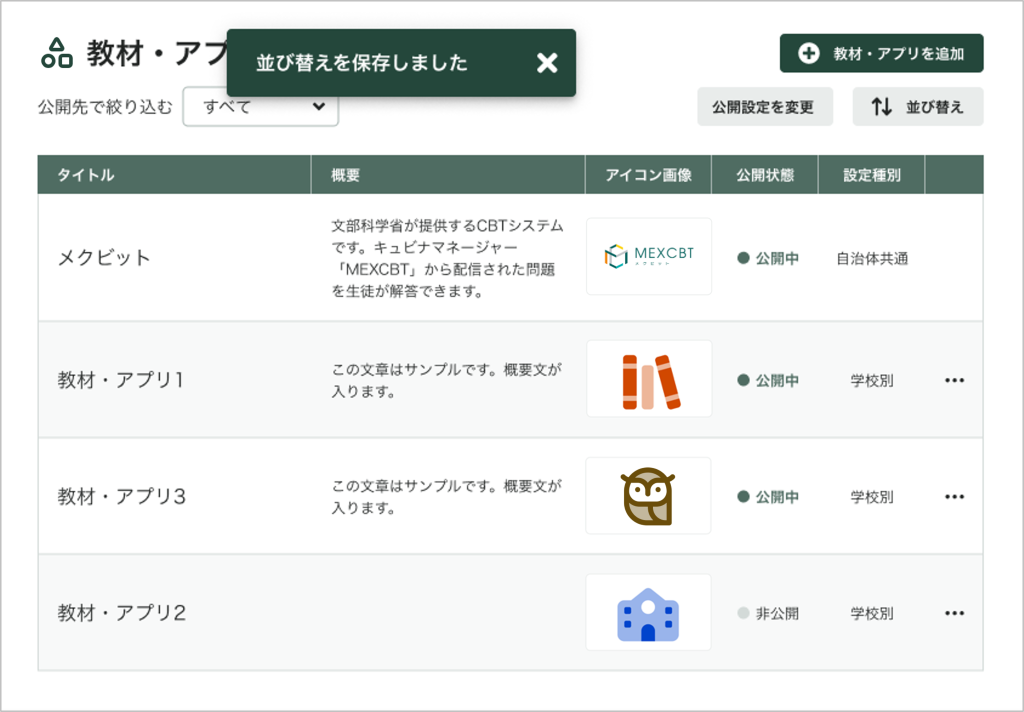1024x712 pixels.
Task: Click 非公開 status in the 教材・アプリ2 row
Action: 768,613
